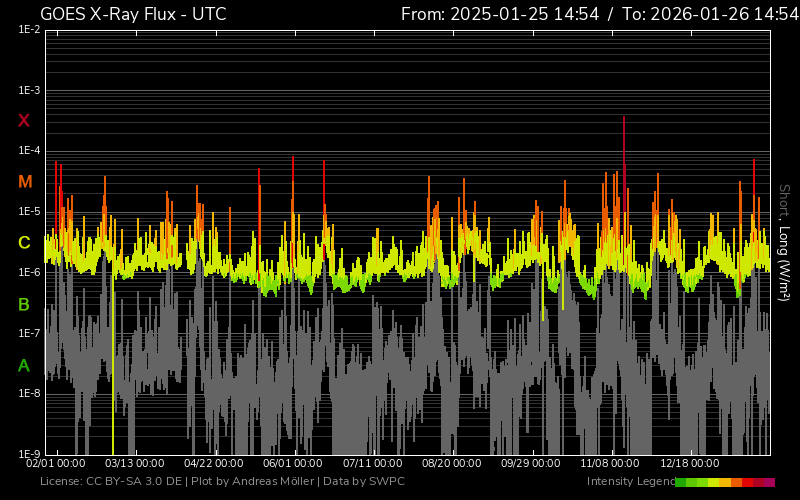This screenshot has height=500, width=800.
Task: Click the orange M flare class label
Action: pyautogui.click(x=24, y=182)
